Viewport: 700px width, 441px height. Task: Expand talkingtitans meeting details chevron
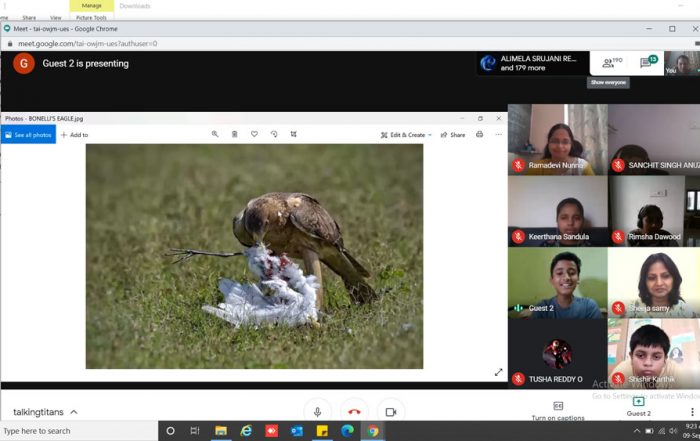coord(74,412)
